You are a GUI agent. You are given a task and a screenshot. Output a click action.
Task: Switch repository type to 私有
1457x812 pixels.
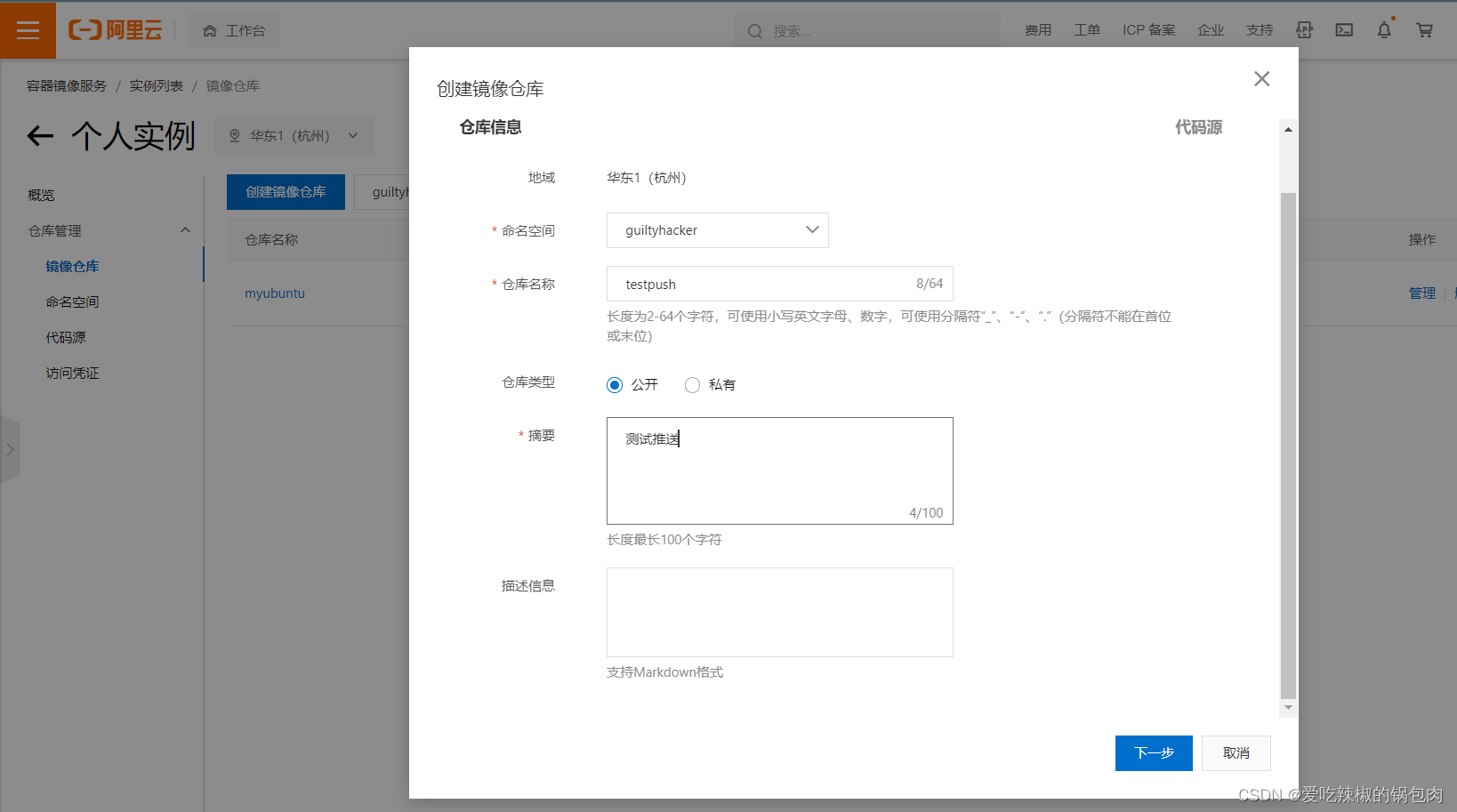(692, 384)
